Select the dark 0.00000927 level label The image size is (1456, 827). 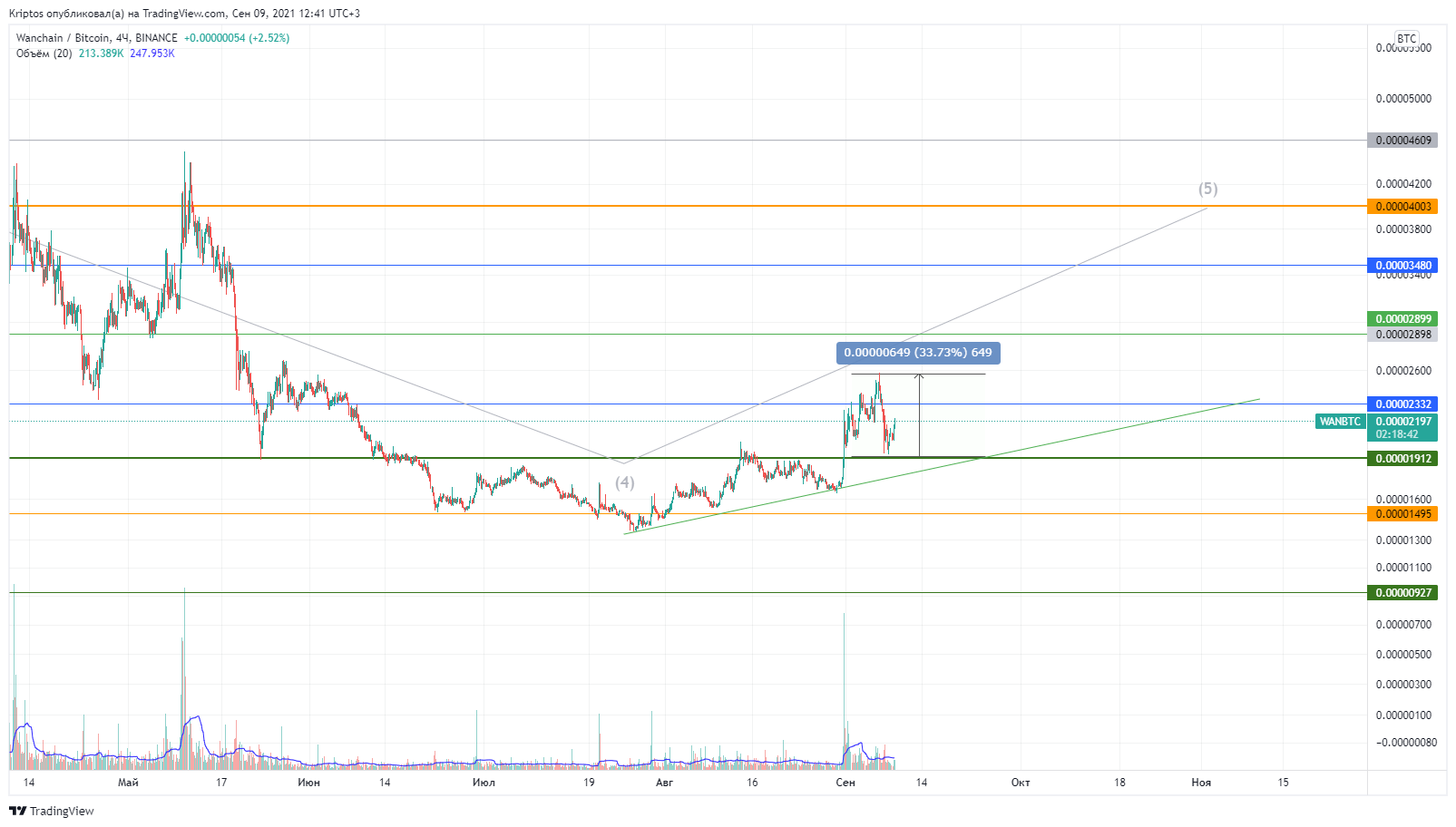tap(1402, 593)
